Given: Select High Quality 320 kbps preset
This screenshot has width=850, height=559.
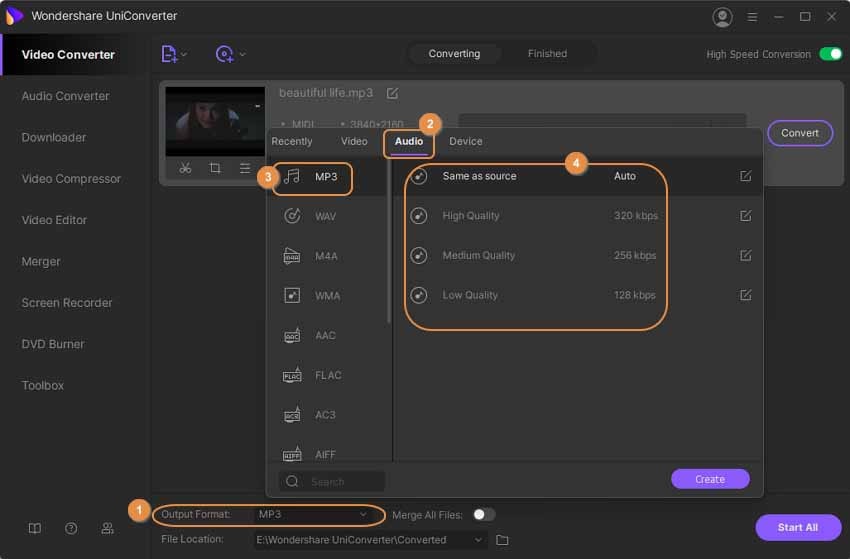Looking at the screenshot, I should pos(578,216).
